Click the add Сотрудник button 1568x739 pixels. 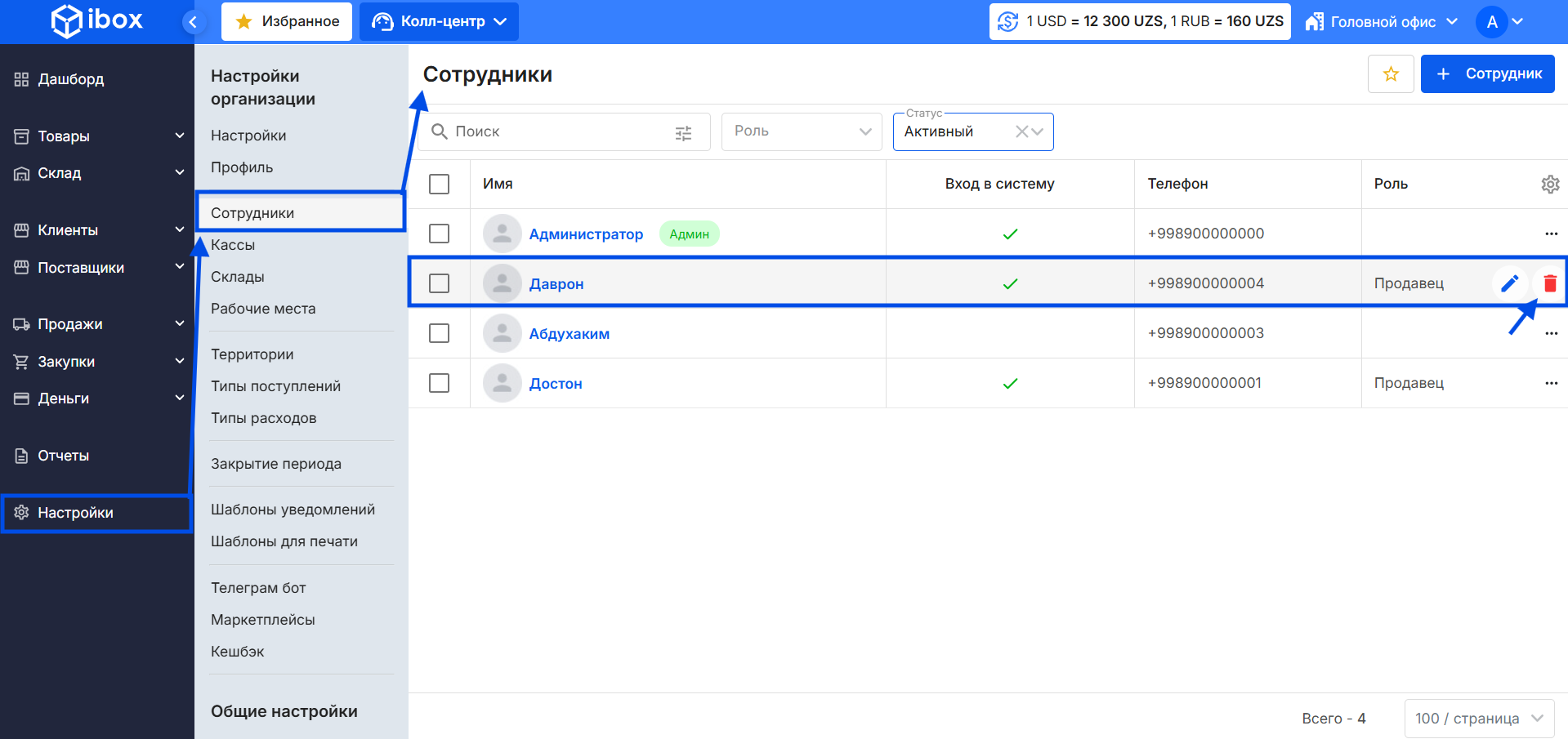click(1487, 74)
